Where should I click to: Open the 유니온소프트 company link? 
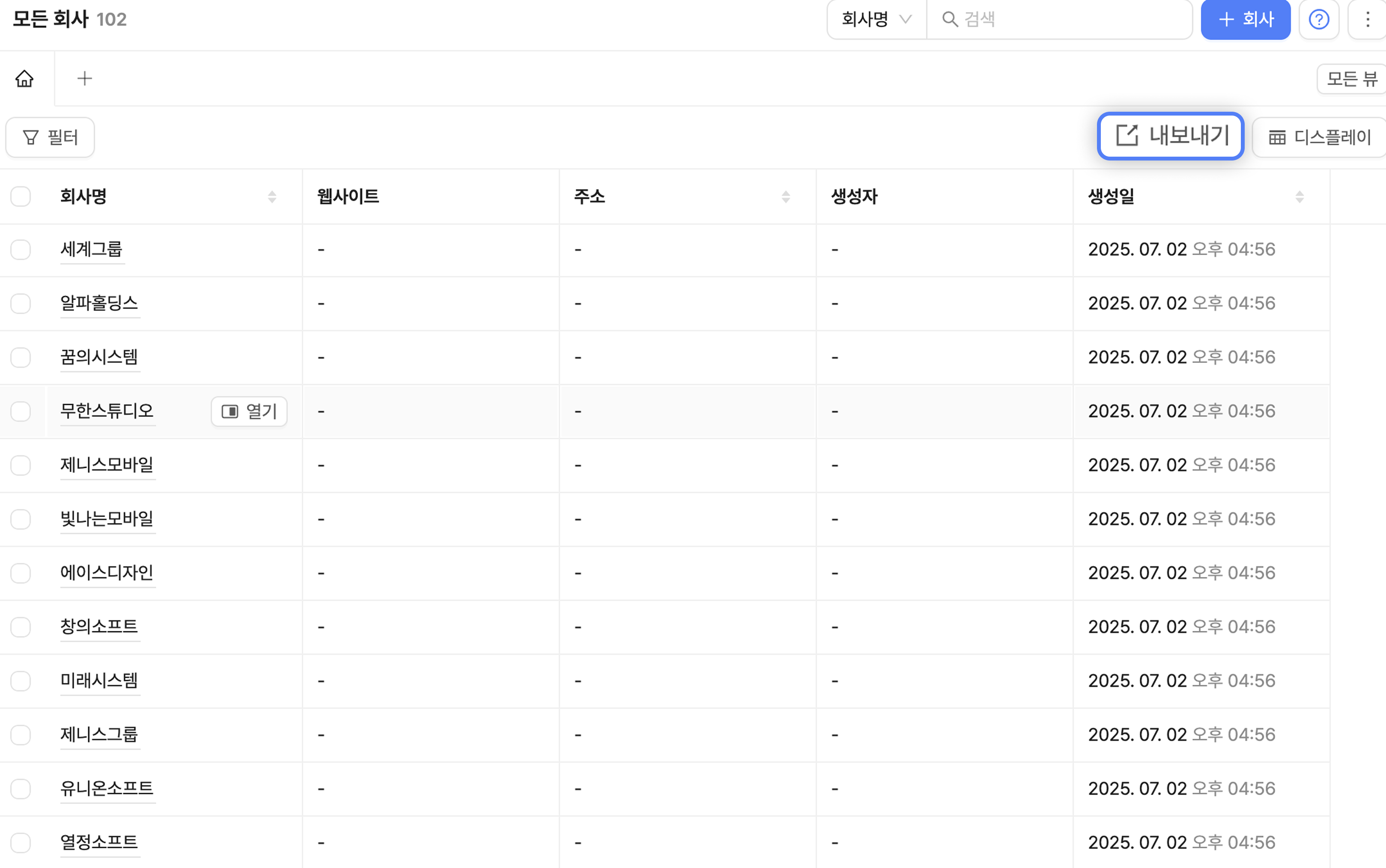click(107, 788)
